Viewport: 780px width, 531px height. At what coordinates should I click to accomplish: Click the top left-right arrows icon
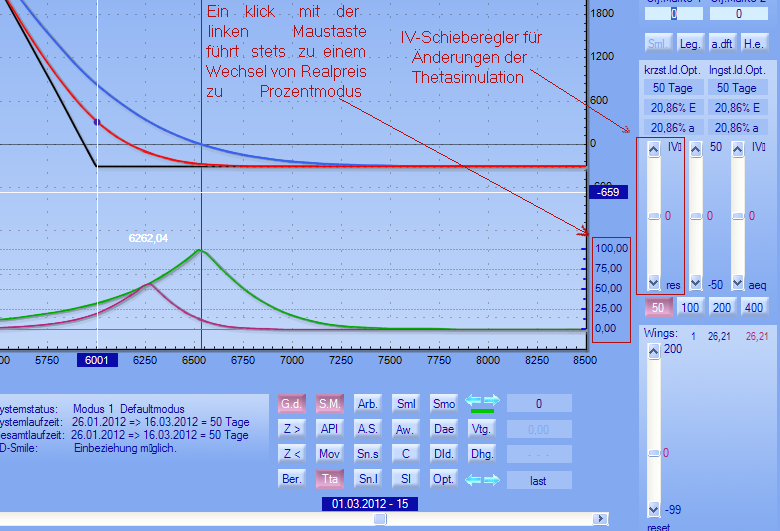coord(482,403)
